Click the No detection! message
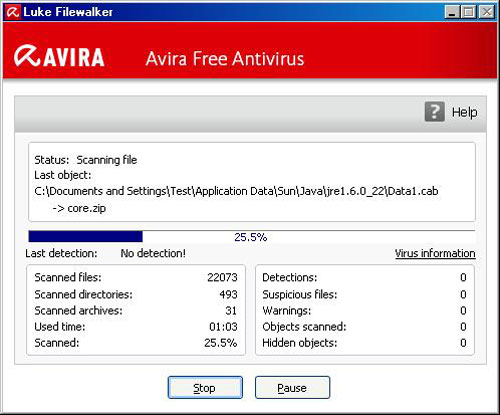The width and height of the screenshot is (500, 415). point(153,253)
